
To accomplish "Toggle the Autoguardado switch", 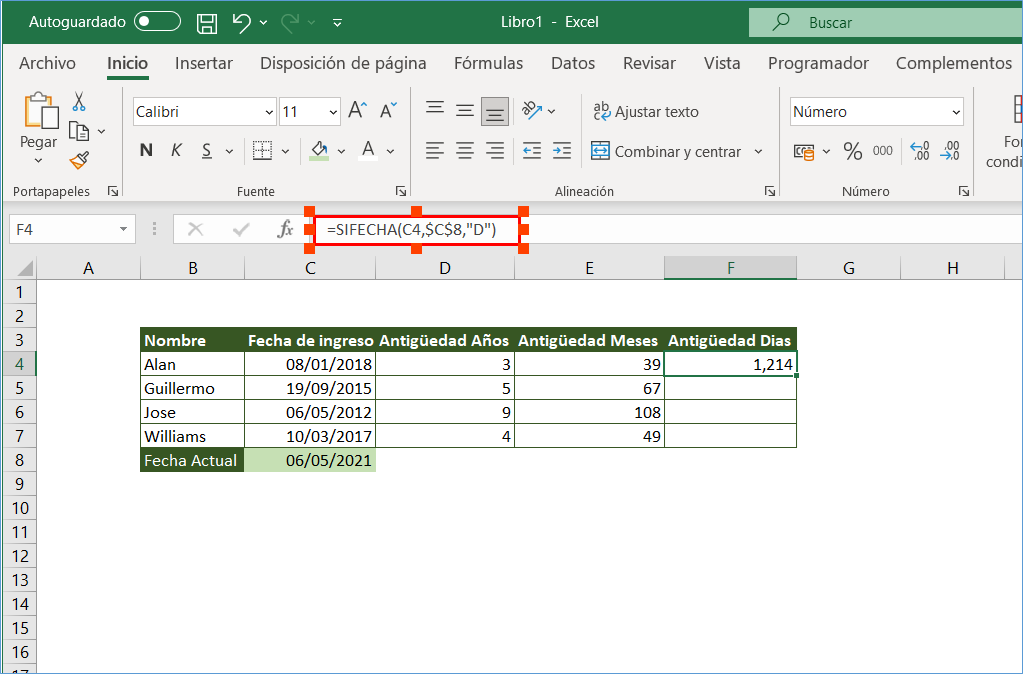I will pyautogui.click(x=157, y=22).
